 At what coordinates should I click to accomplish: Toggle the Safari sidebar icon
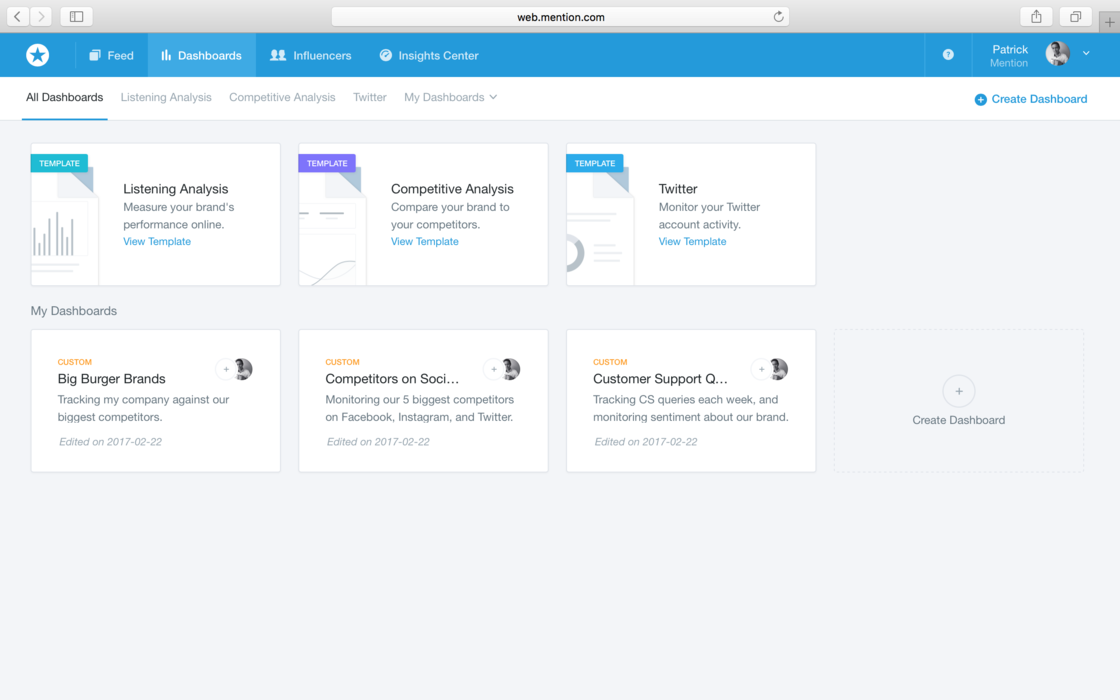[76, 17]
